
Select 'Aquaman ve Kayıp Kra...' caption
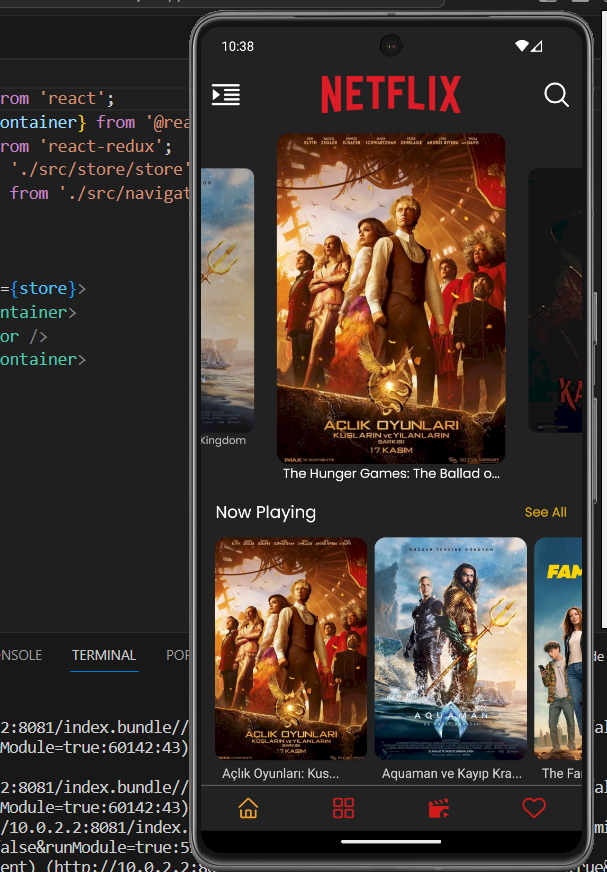point(452,774)
